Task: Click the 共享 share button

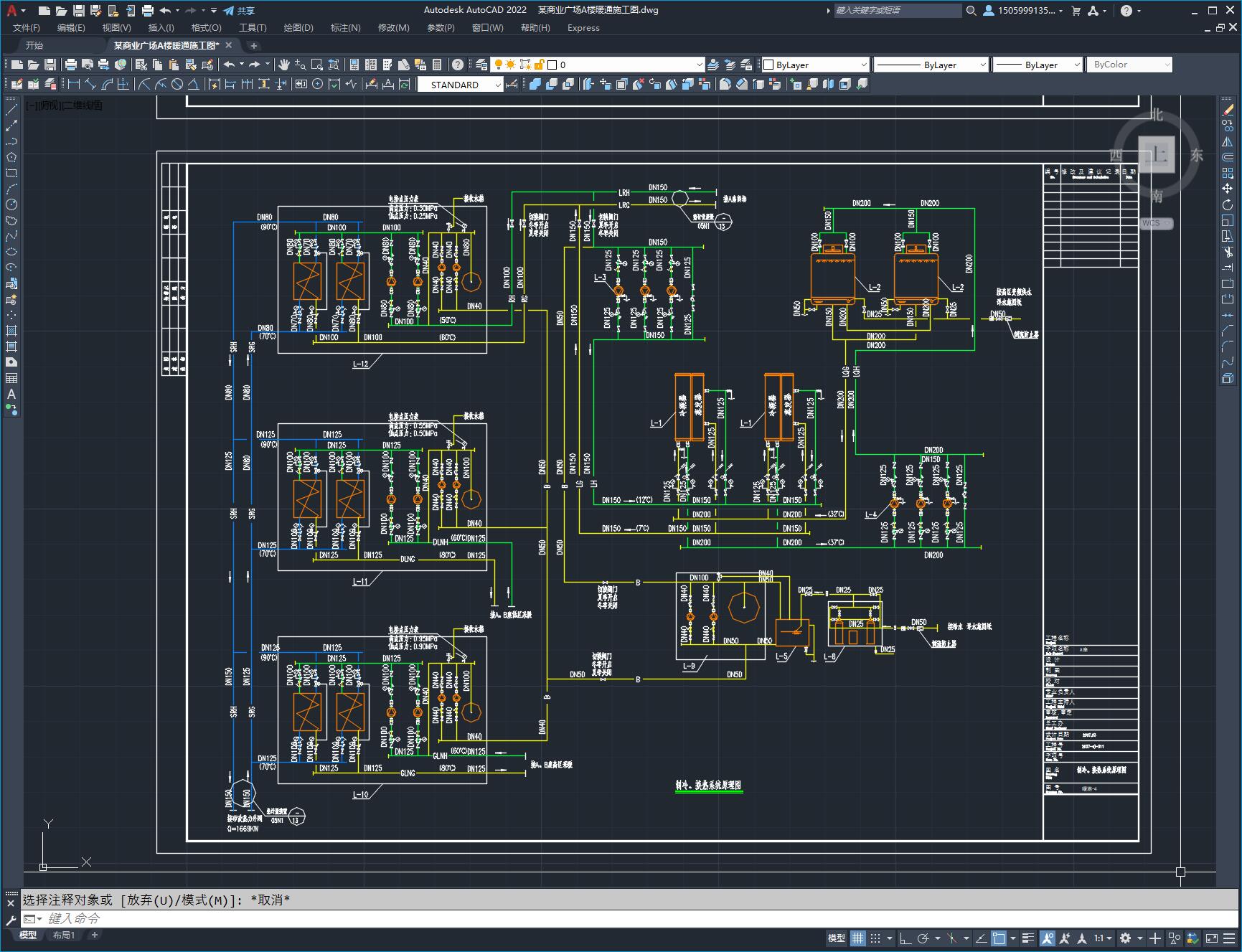Action: [x=239, y=11]
